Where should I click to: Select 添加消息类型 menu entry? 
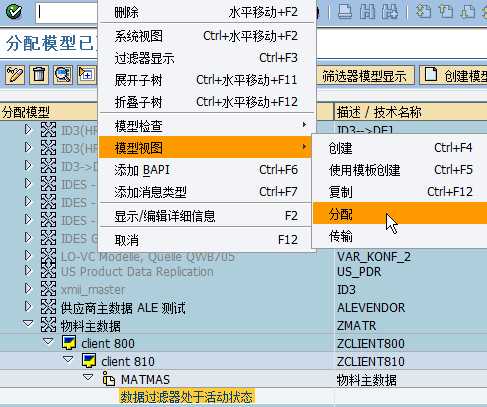206,192
